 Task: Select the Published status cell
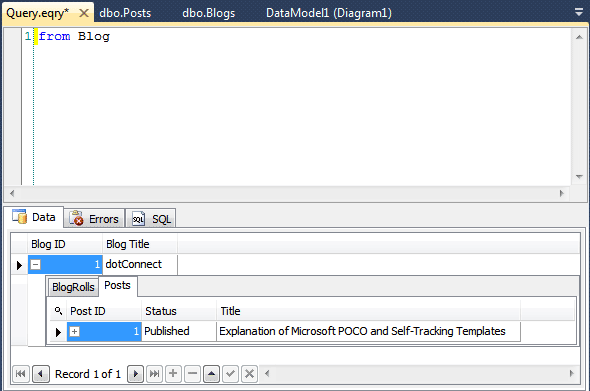pos(179,332)
